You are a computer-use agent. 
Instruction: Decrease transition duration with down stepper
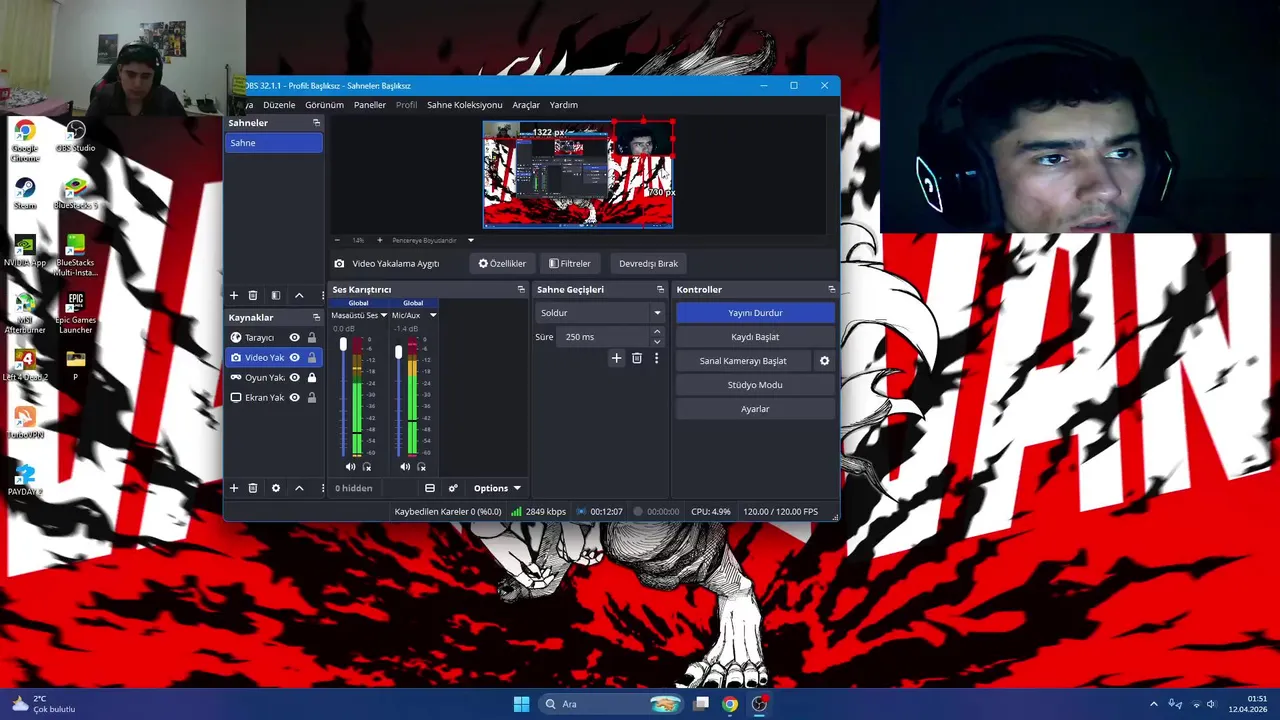click(x=657, y=342)
